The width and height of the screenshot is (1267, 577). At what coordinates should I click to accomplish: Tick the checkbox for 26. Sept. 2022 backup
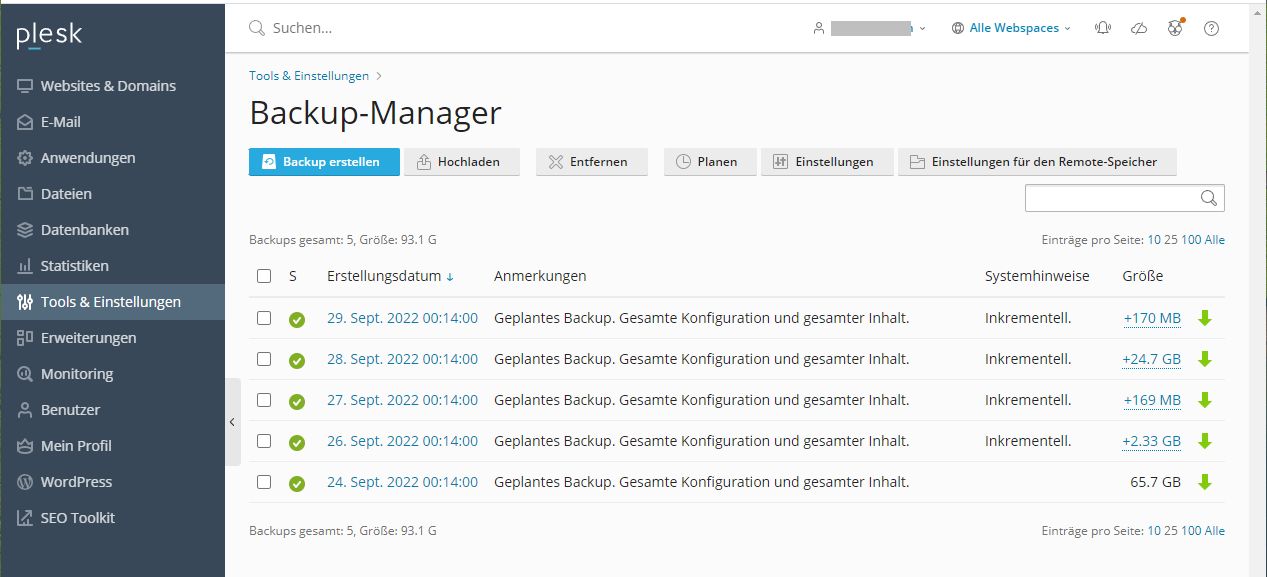click(264, 441)
